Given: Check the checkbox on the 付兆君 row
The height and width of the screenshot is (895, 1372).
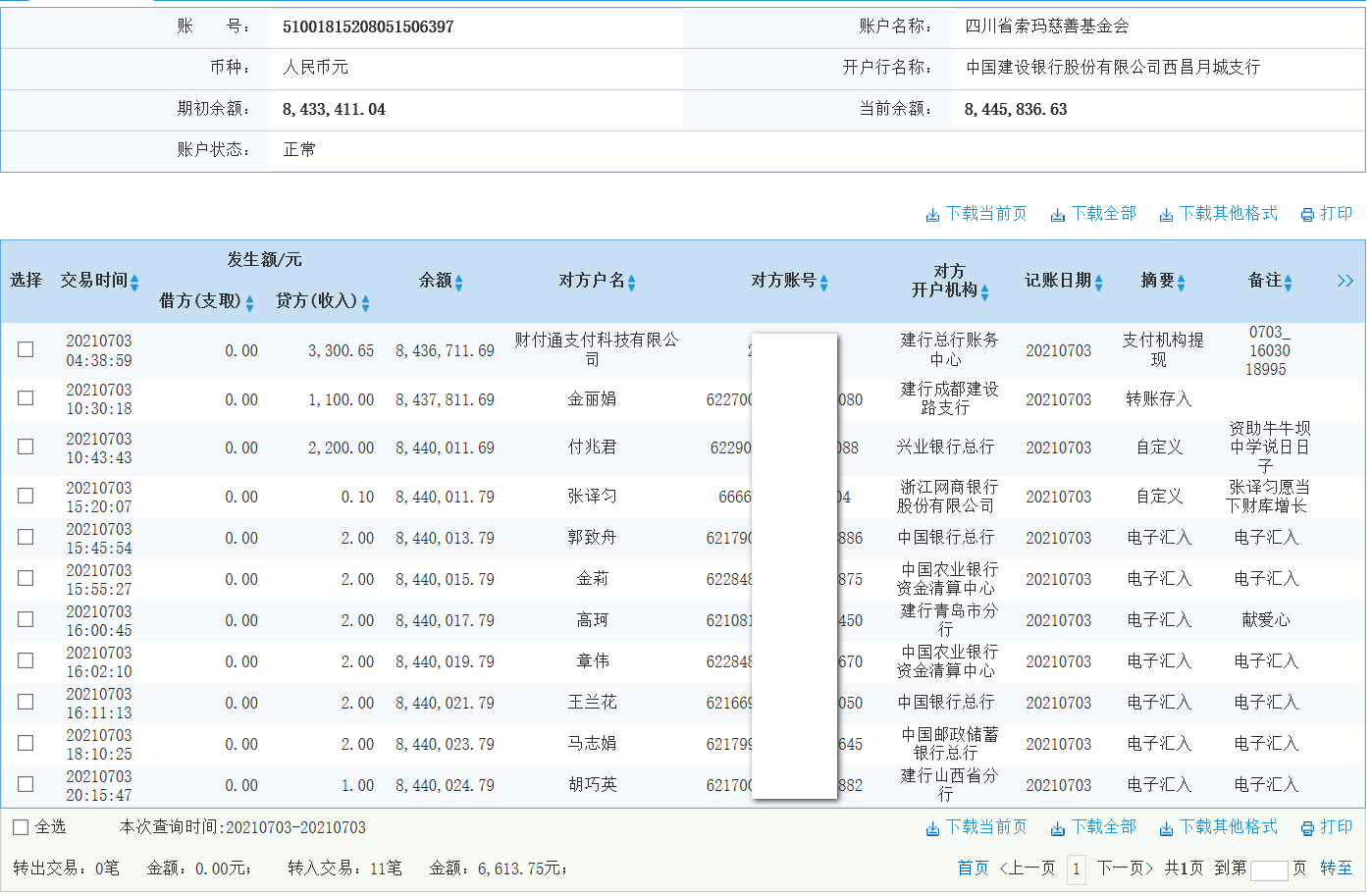Looking at the screenshot, I should 25,447.
